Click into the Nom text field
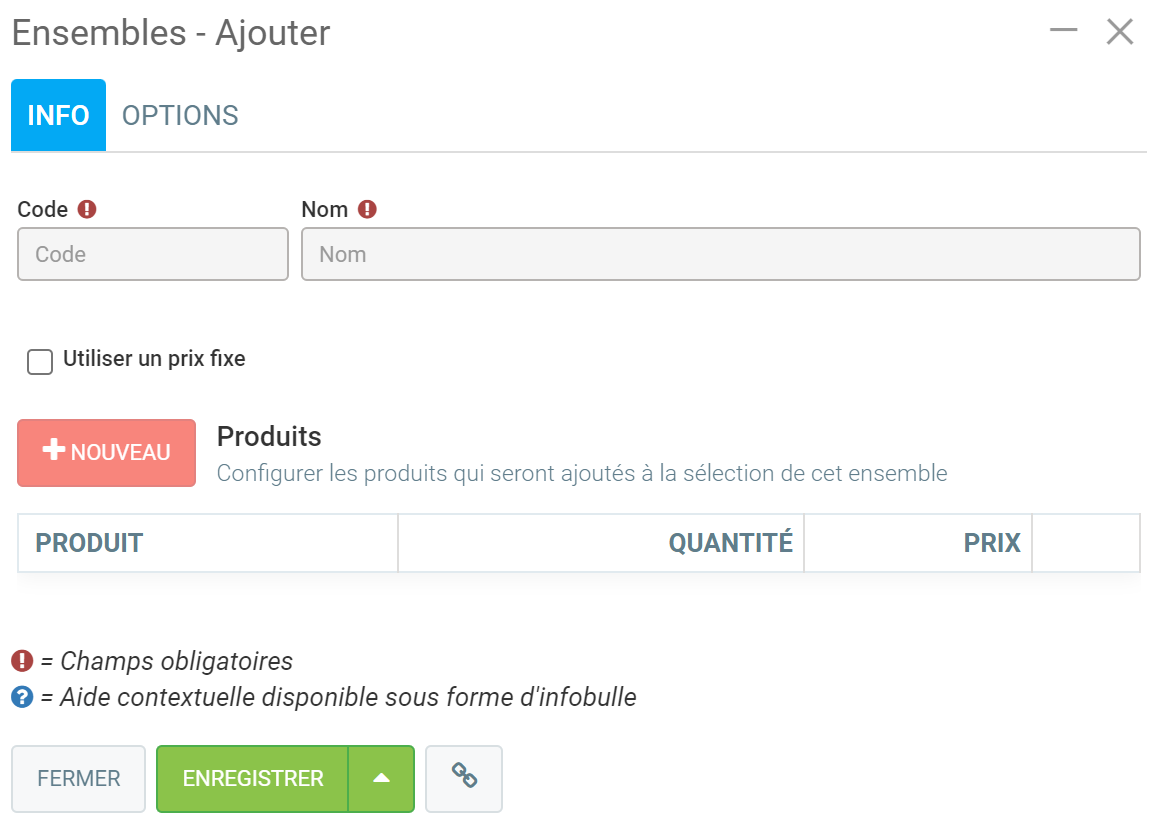1157x818 pixels. (720, 254)
